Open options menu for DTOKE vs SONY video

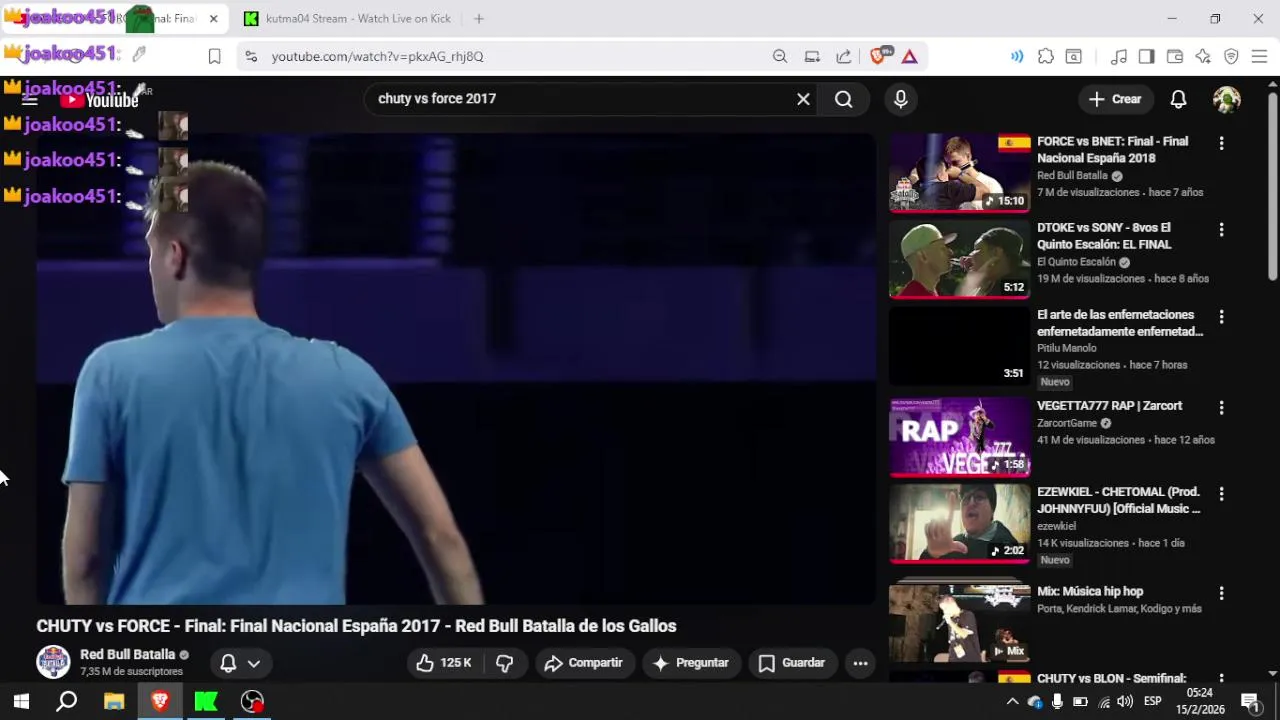point(1221,230)
